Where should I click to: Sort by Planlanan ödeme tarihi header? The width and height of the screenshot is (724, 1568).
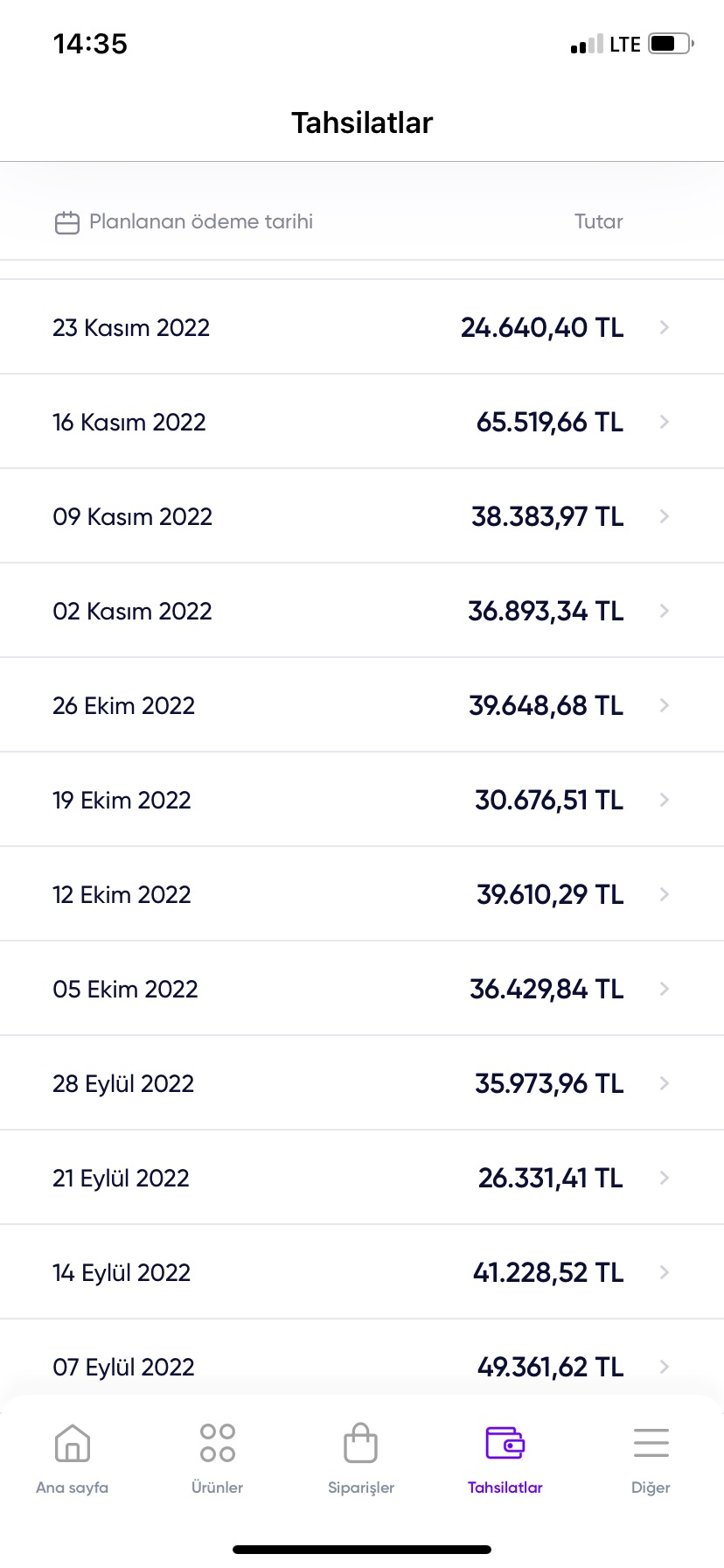pos(201,221)
